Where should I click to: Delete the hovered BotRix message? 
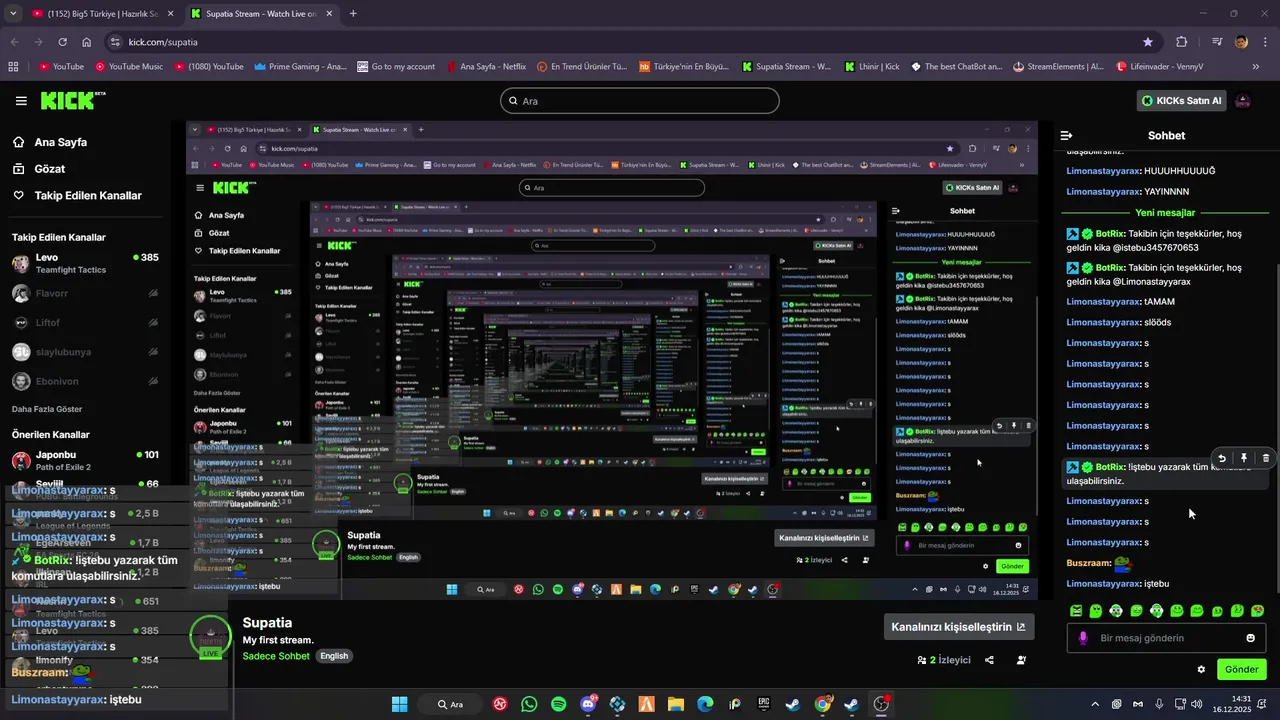tap(1266, 458)
